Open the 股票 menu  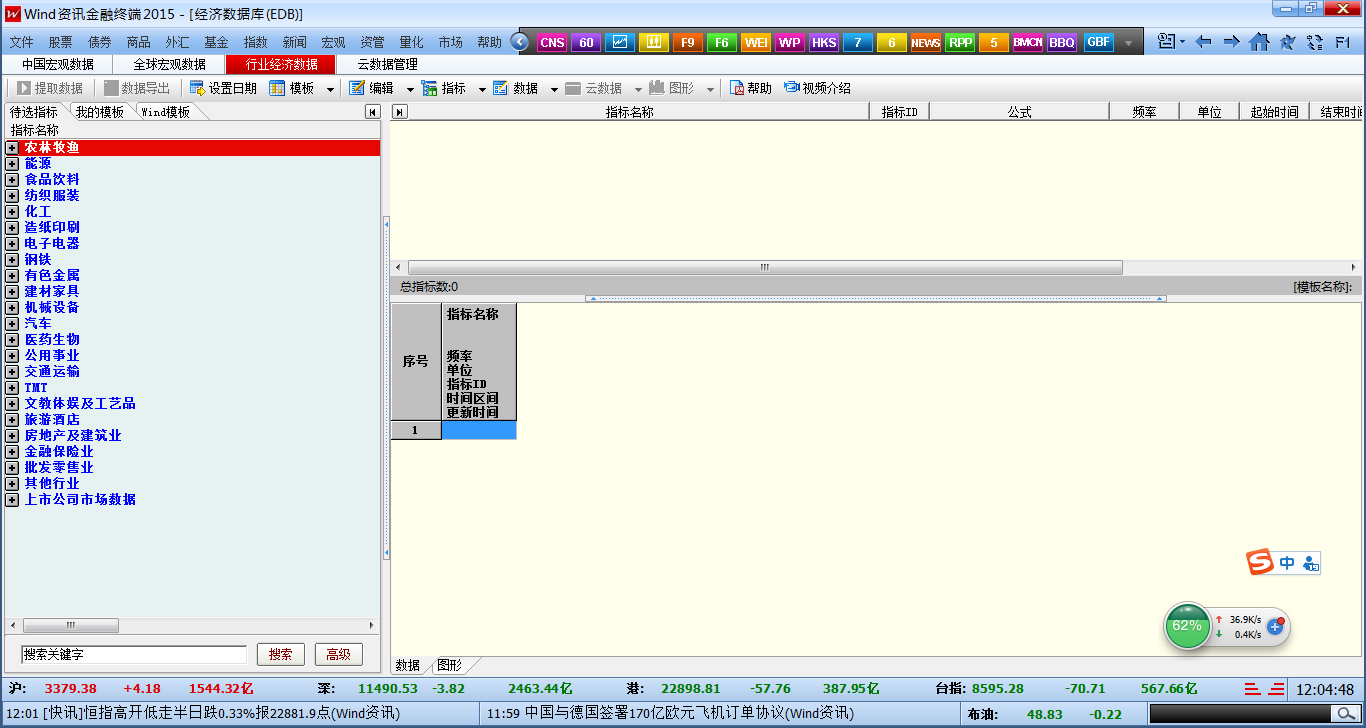click(60, 43)
